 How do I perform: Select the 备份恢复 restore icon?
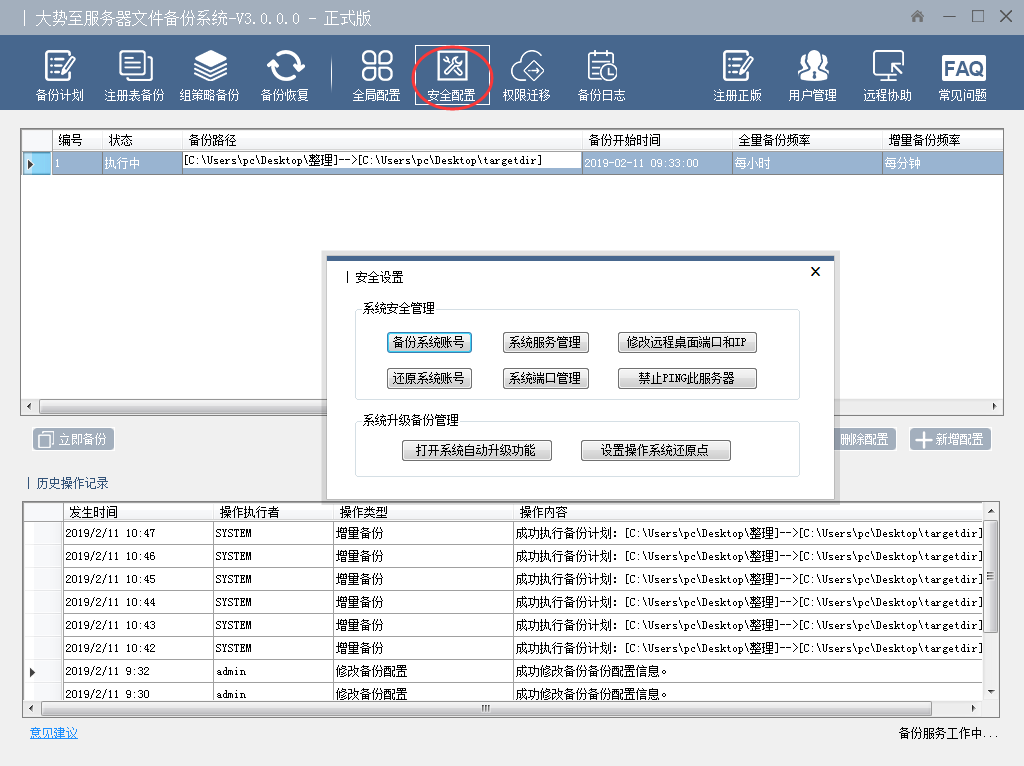pos(285,76)
